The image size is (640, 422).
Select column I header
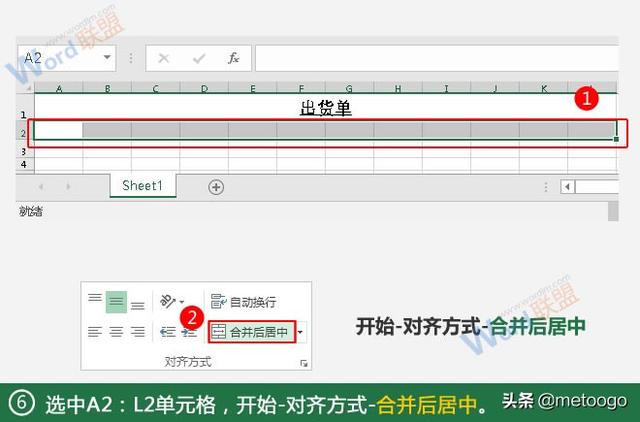447,88
